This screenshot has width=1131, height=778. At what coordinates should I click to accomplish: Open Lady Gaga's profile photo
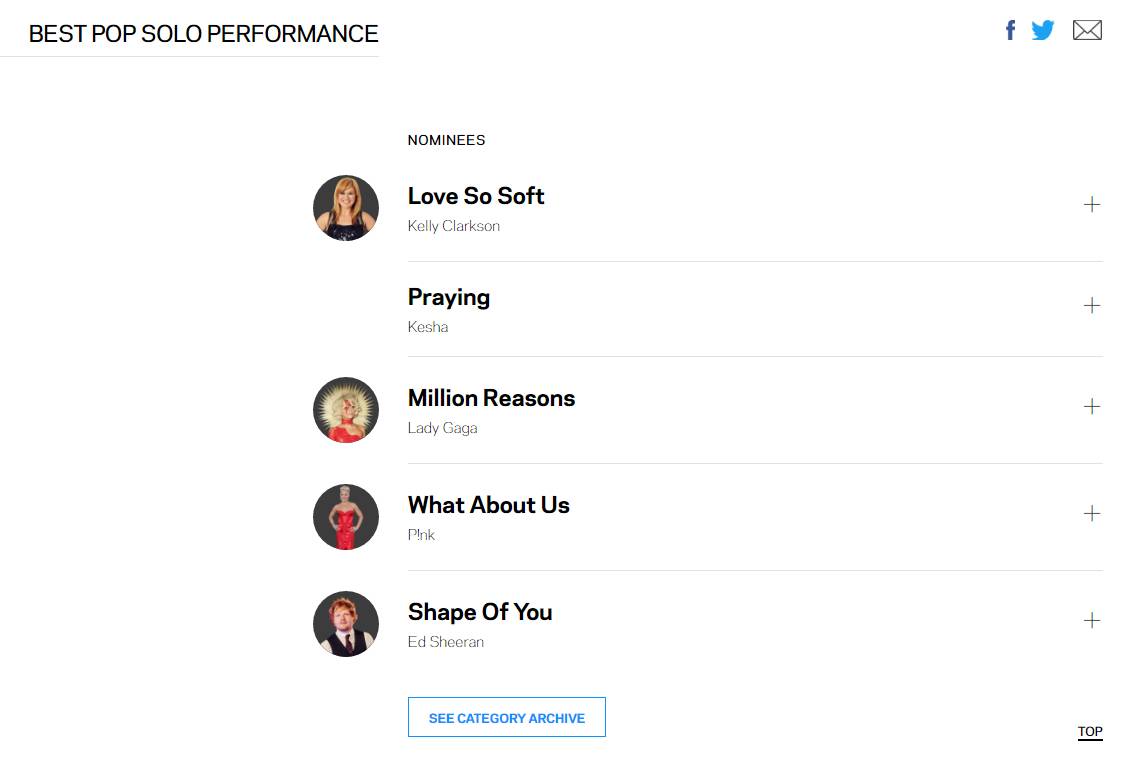(x=346, y=410)
